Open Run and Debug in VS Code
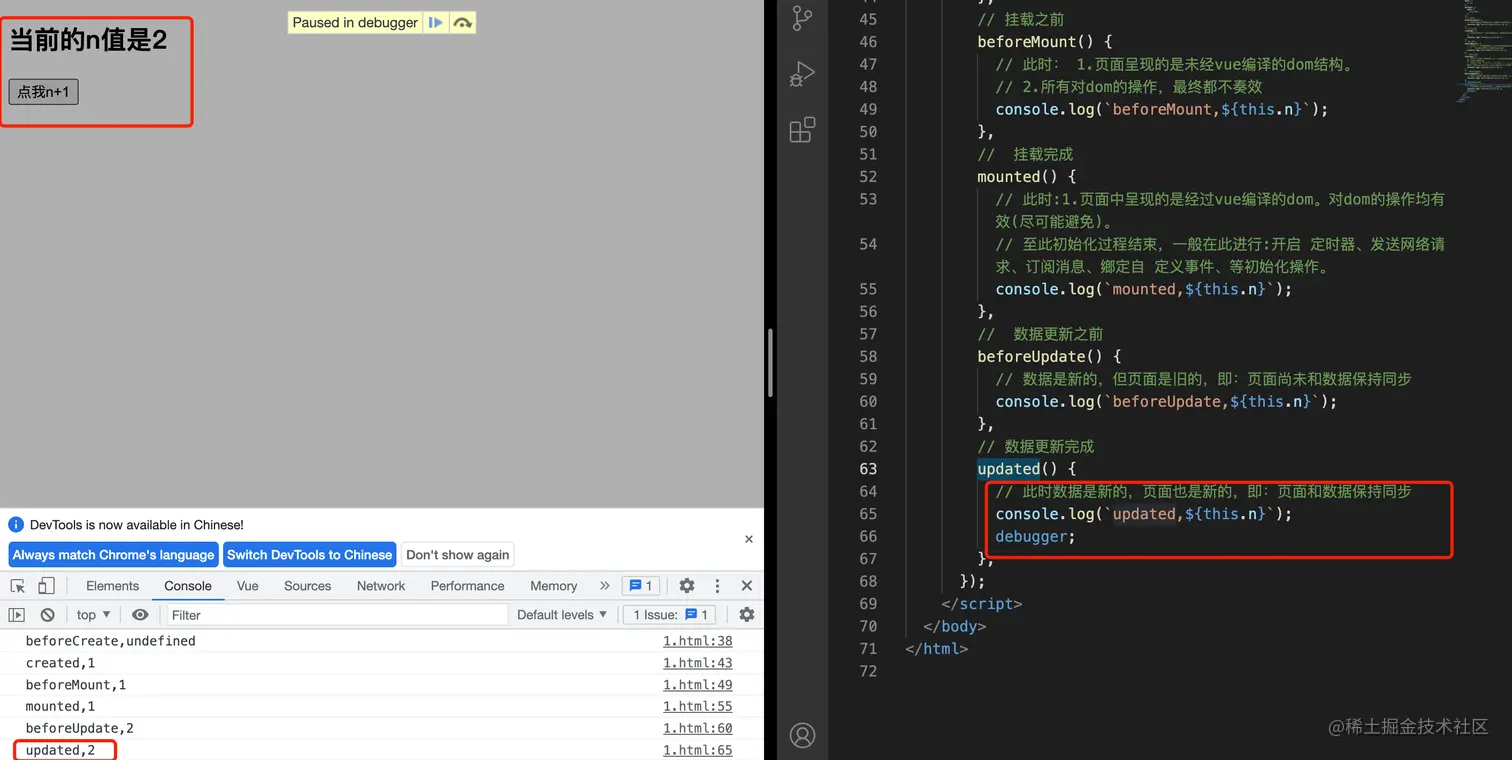The width and height of the screenshot is (1512, 760). point(802,74)
